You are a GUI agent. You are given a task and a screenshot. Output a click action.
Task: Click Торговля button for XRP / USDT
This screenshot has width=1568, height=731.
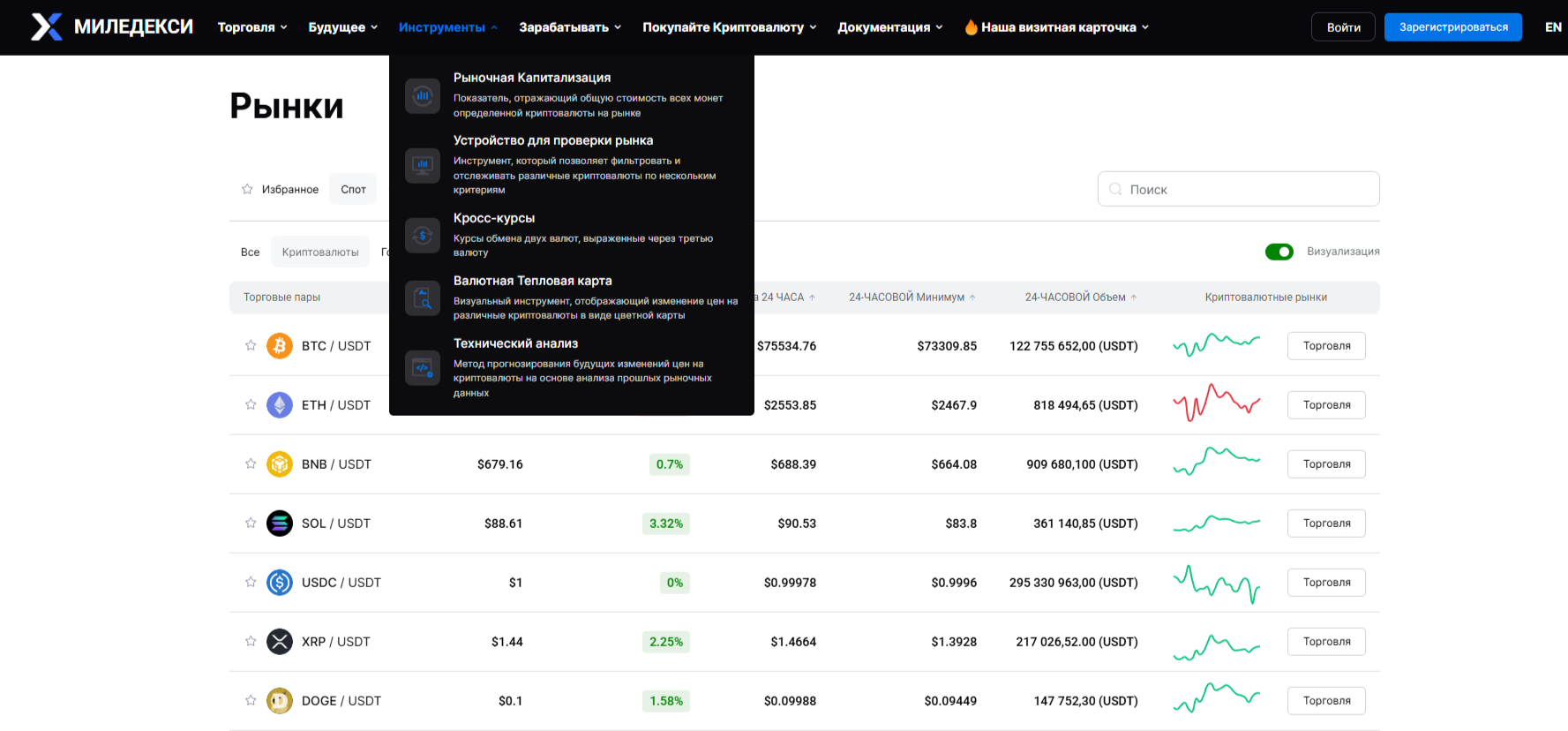1326,642
